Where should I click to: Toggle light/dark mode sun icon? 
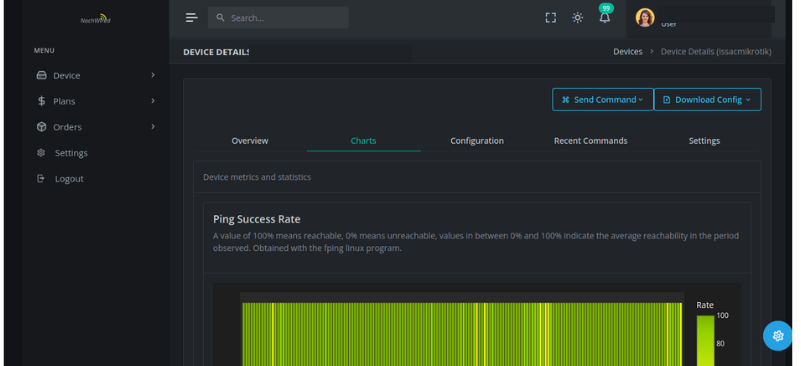(x=577, y=18)
